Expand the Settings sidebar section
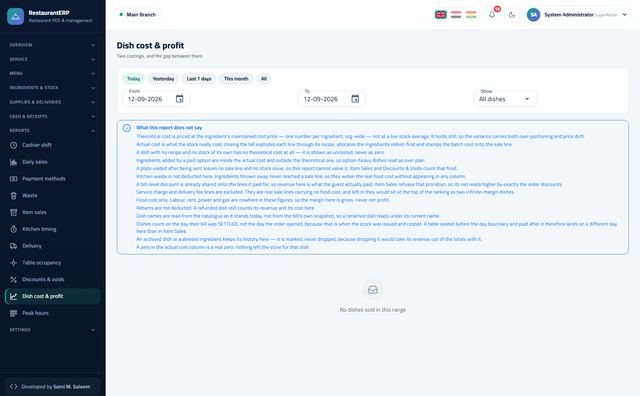Screen dimensions: 640x396 tap(52, 329)
